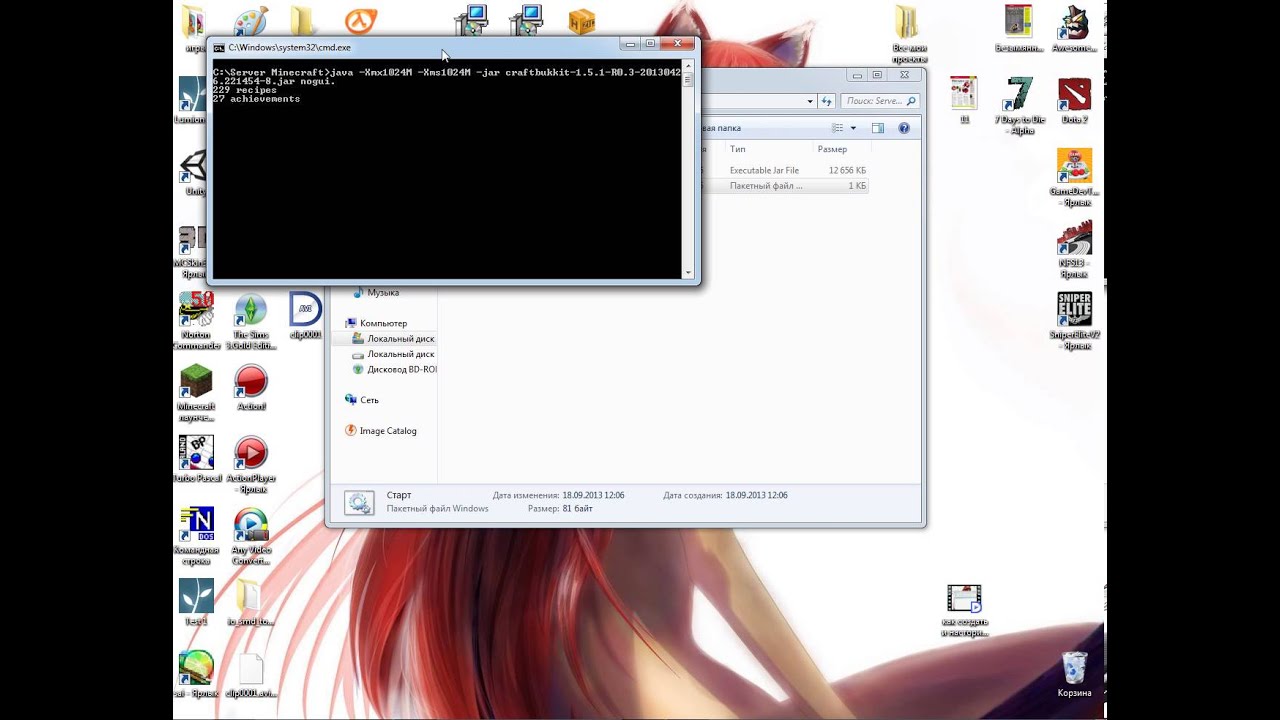1280x720 pixels.
Task: Click the cmd.exe title bar icon
Action: (x=218, y=47)
